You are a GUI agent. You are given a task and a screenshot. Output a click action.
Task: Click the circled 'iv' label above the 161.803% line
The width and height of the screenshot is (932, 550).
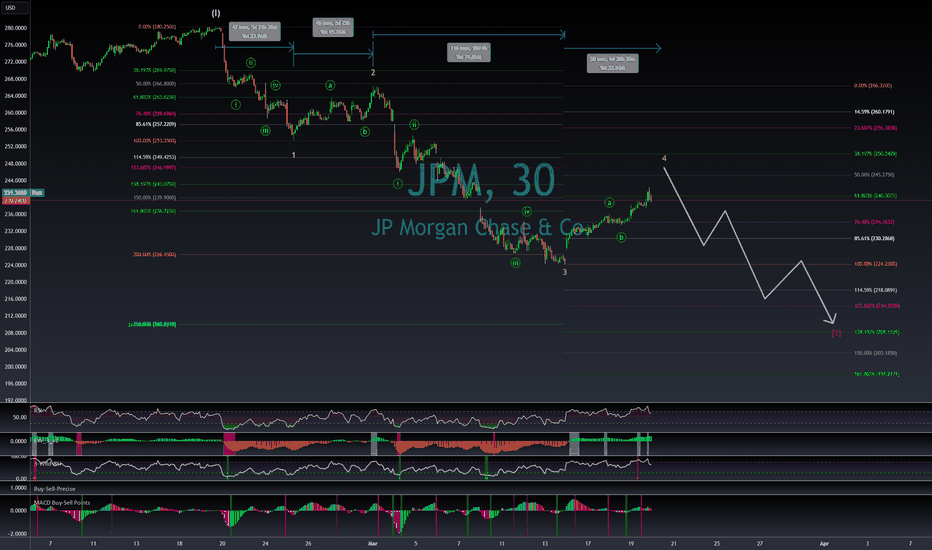[527, 212]
